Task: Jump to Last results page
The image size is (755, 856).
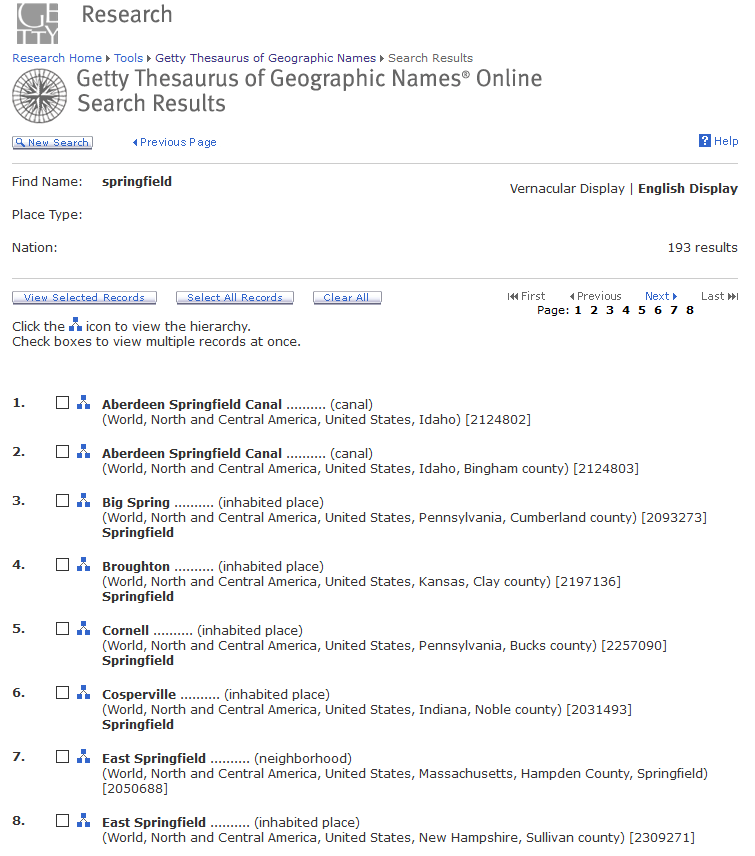Action: (720, 296)
